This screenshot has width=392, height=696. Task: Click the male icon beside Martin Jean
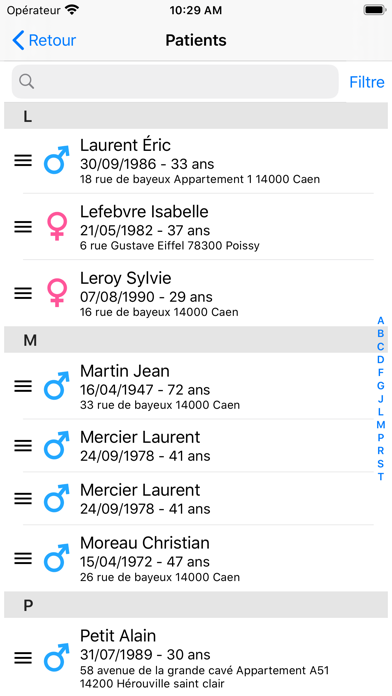tap(57, 386)
